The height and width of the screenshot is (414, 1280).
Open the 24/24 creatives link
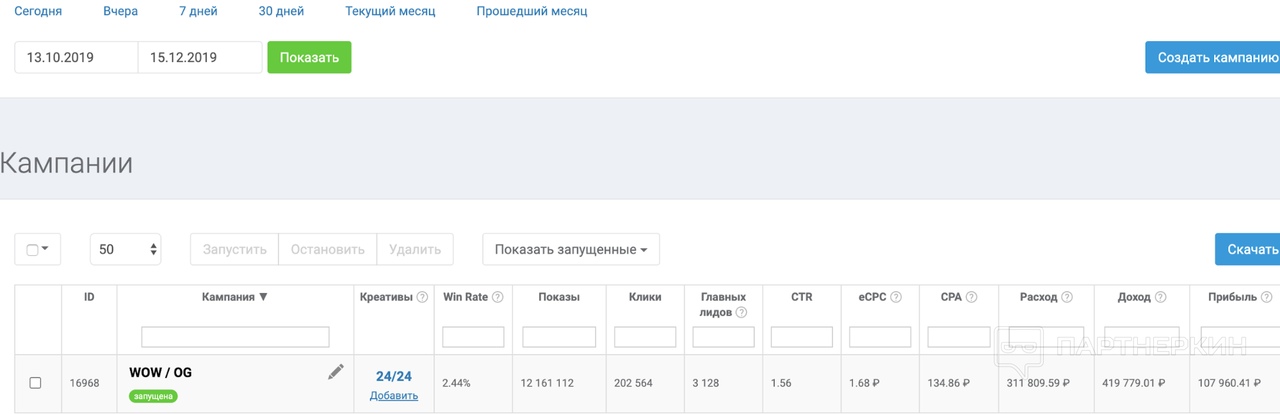pos(394,376)
